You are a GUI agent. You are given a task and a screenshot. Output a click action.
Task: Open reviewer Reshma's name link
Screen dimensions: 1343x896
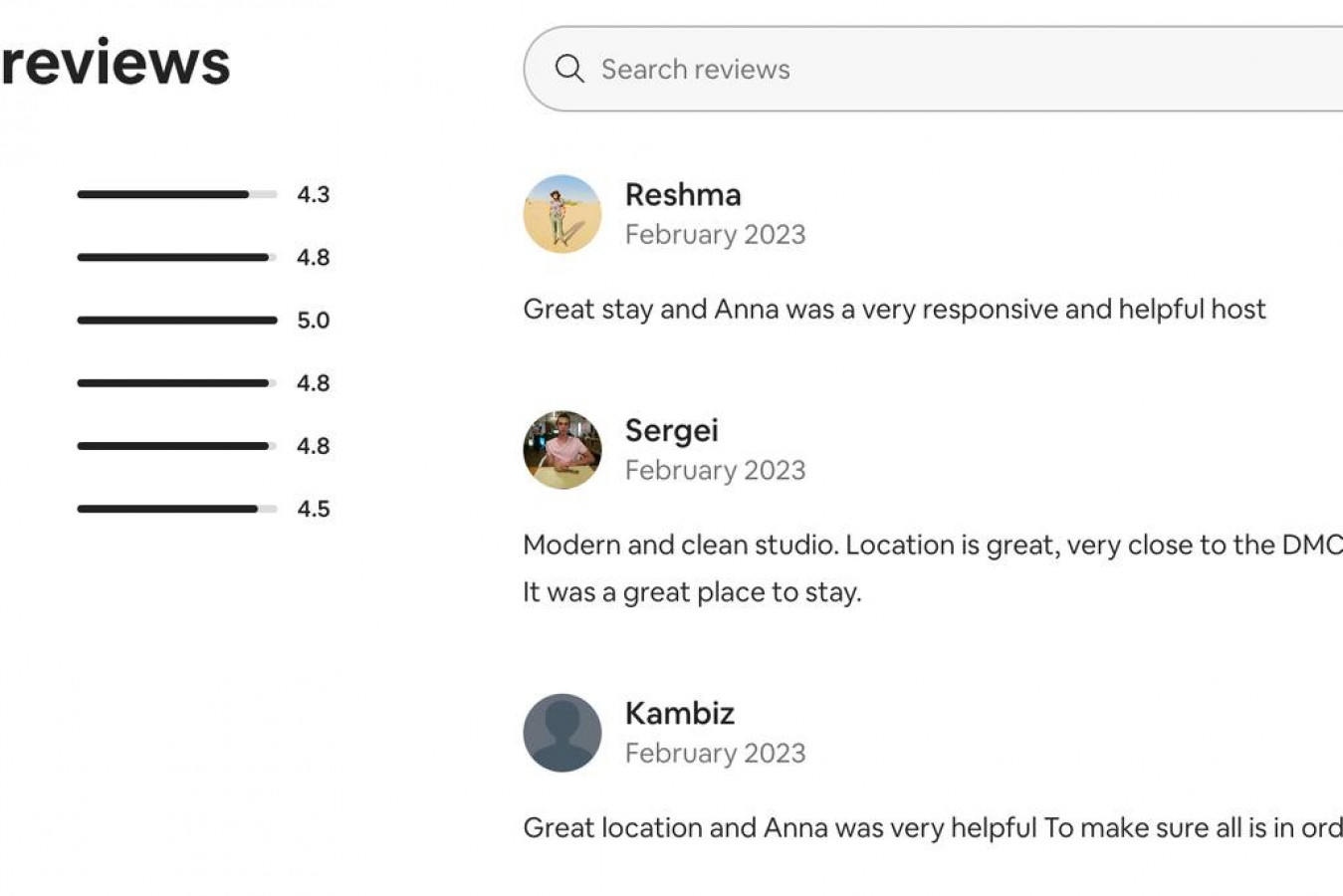pyautogui.click(x=683, y=195)
